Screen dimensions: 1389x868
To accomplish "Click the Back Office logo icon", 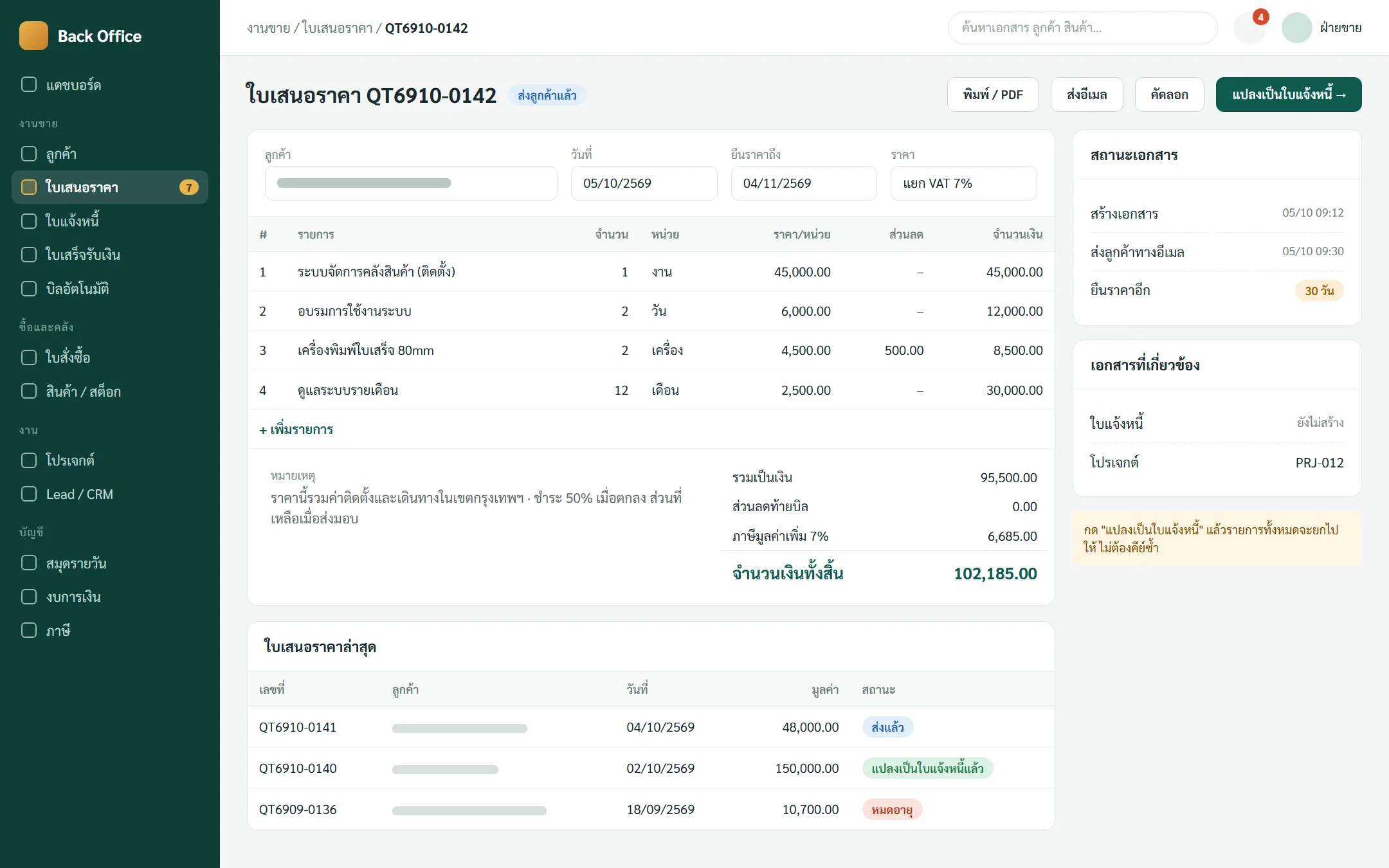I will [33, 36].
